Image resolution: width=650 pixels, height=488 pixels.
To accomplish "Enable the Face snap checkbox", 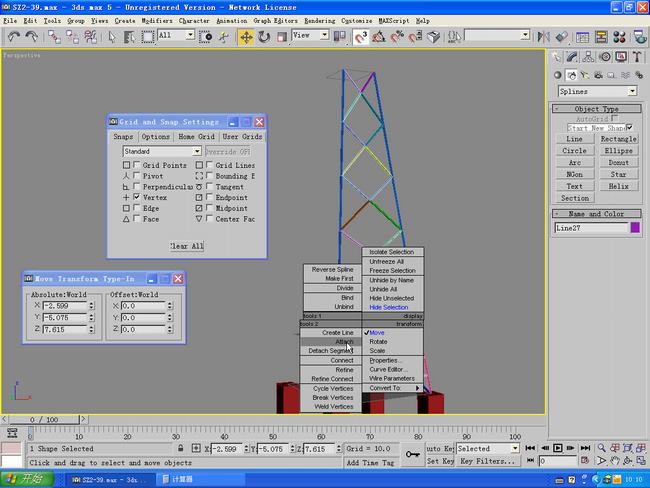I will pos(136,219).
